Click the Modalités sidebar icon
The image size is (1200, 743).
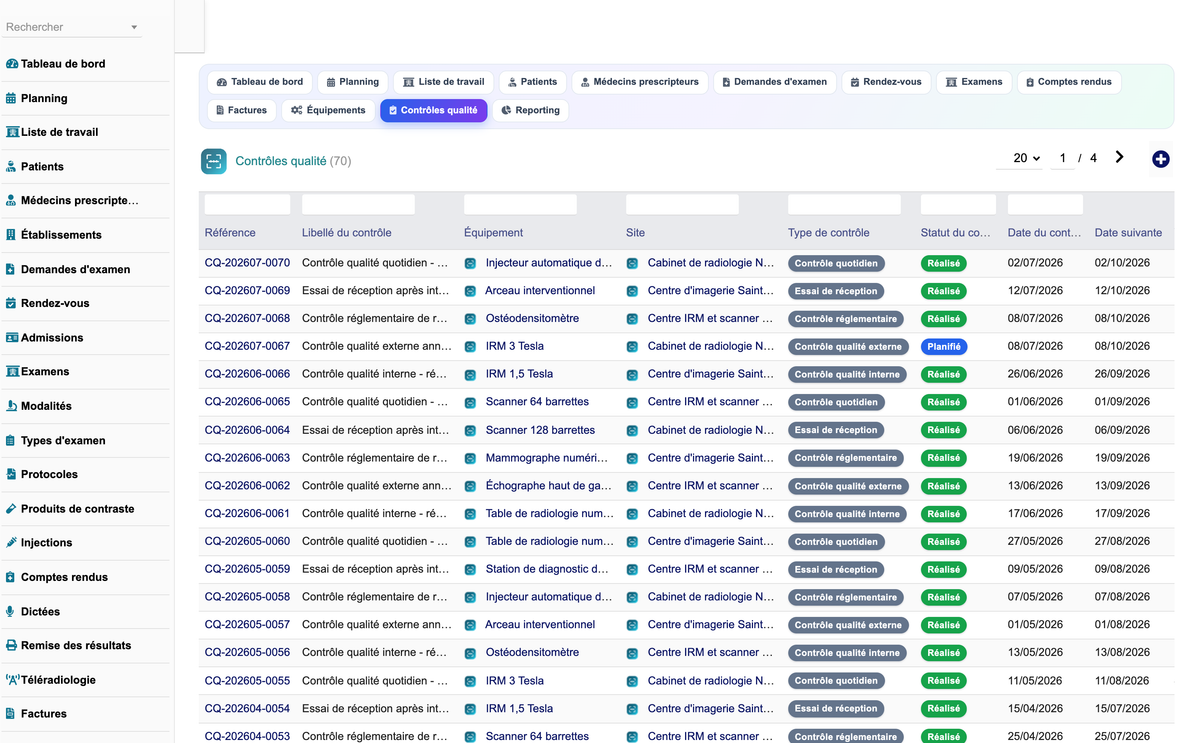tap(12, 406)
